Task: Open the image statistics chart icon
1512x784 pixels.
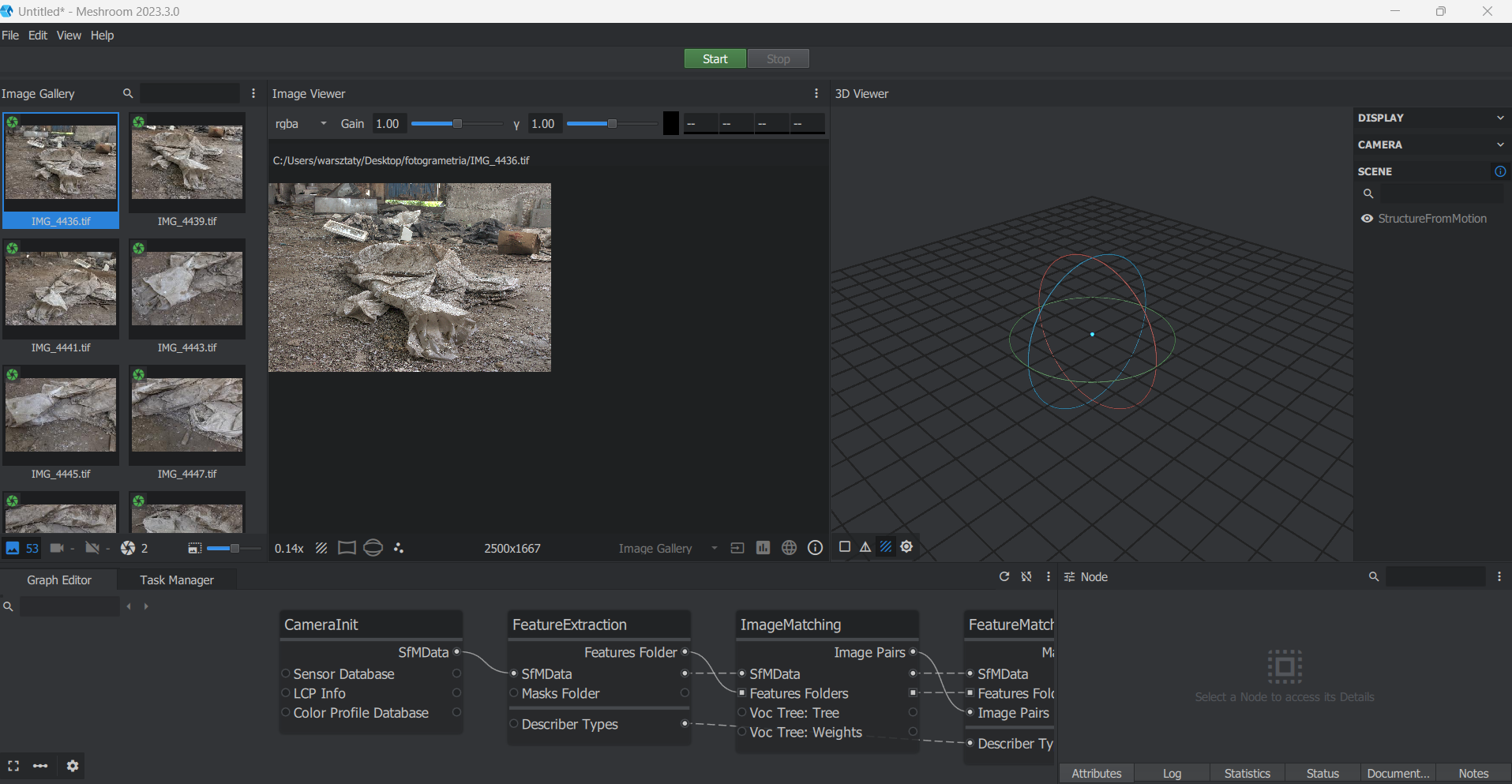Action: coord(763,548)
